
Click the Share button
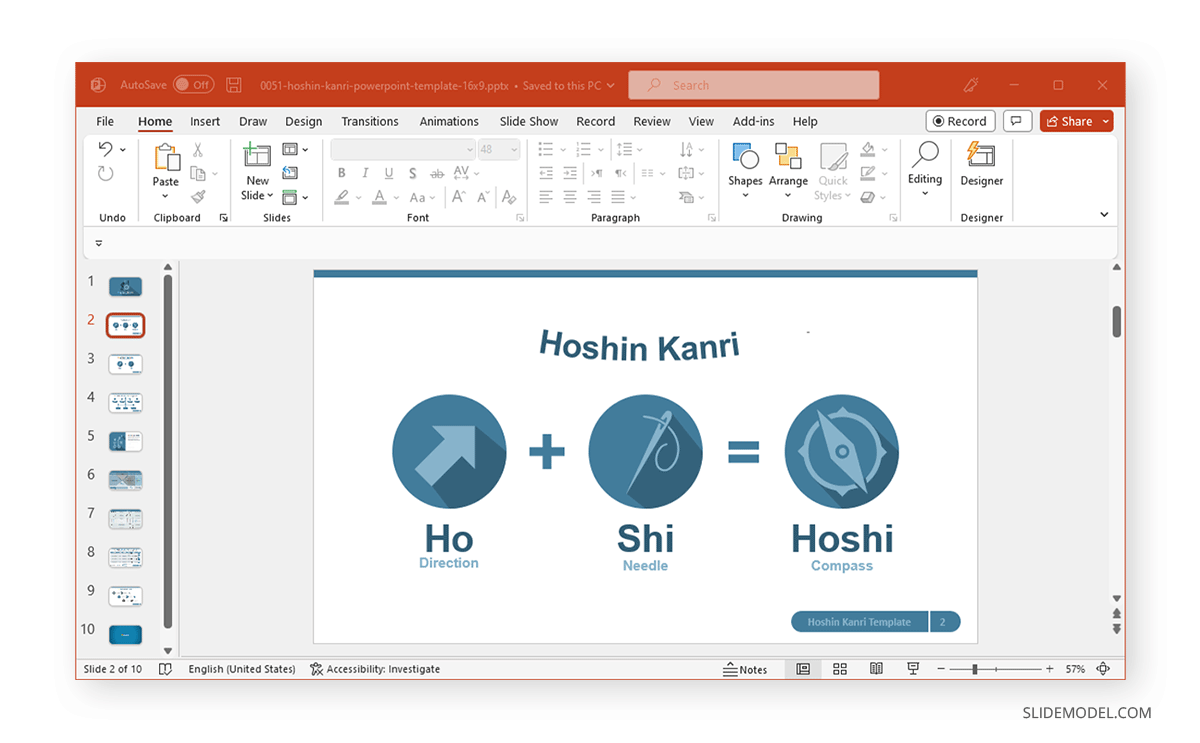(x=1071, y=120)
